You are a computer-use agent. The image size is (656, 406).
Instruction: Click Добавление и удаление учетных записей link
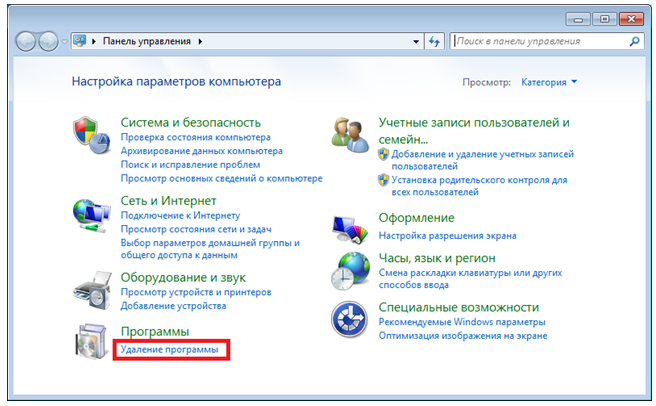482,160
